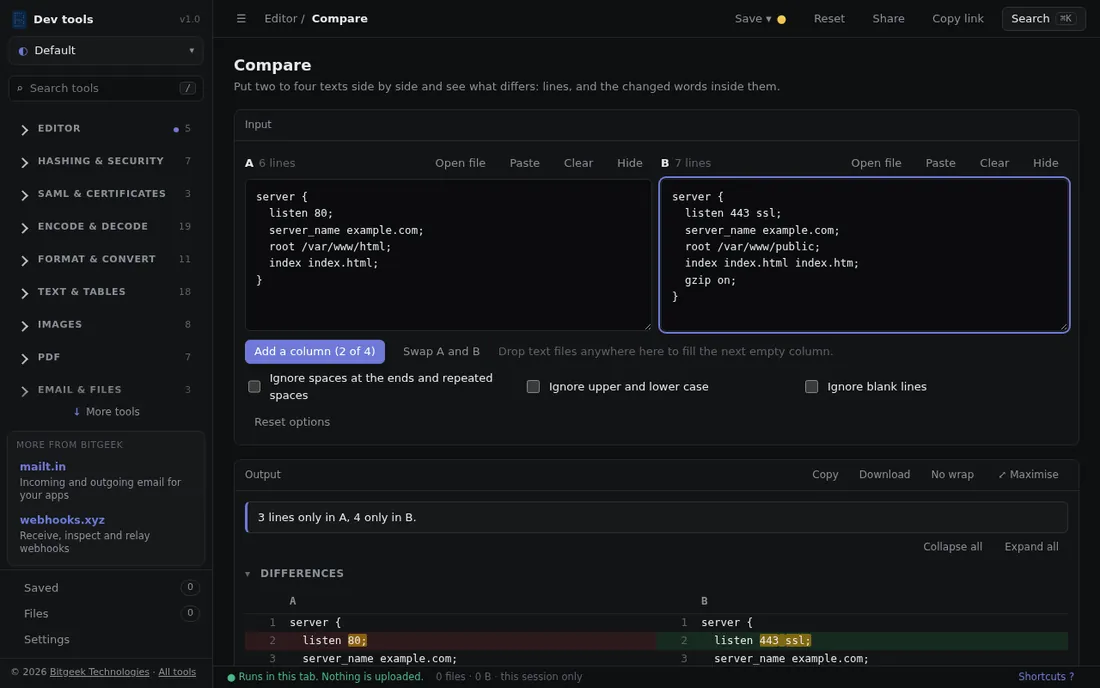The height and width of the screenshot is (688, 1100).
Task: Click the Dev tools logo icon
Action: pos(19,19)
